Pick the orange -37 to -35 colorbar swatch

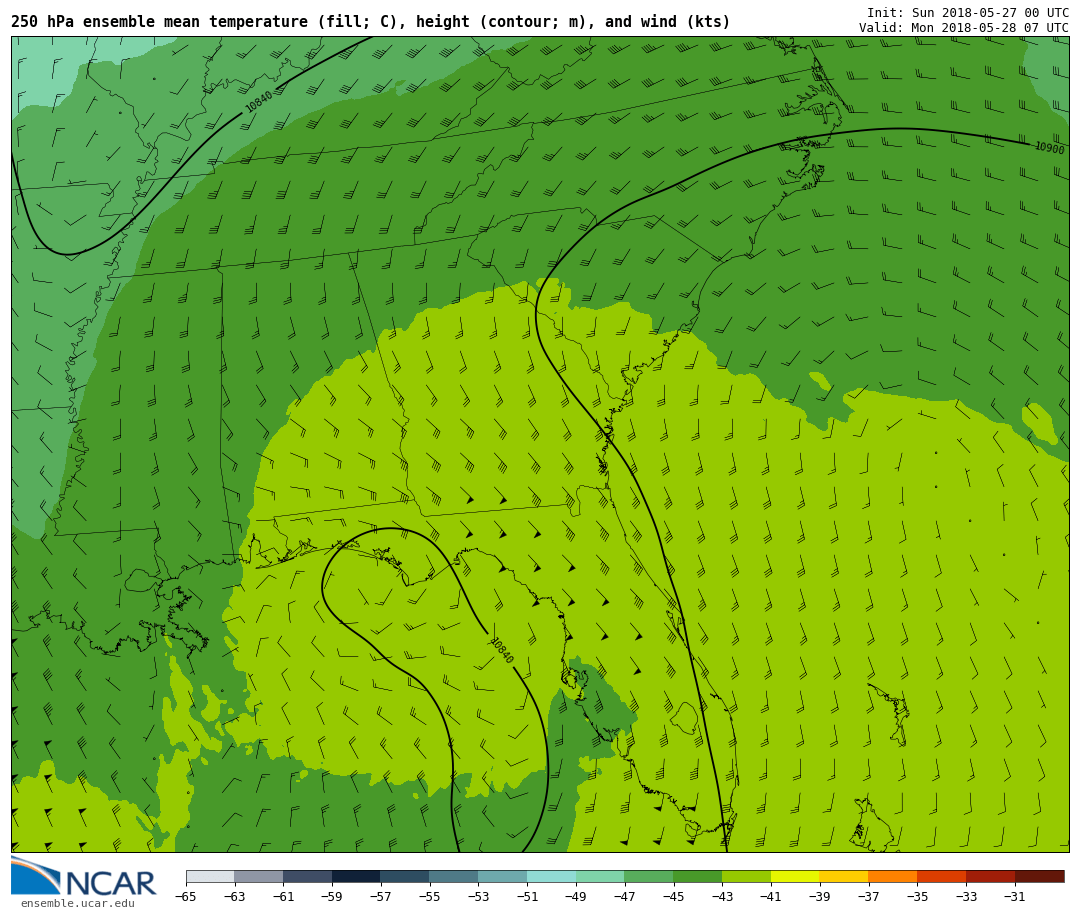pyautogui.click(x=893, y=876)
